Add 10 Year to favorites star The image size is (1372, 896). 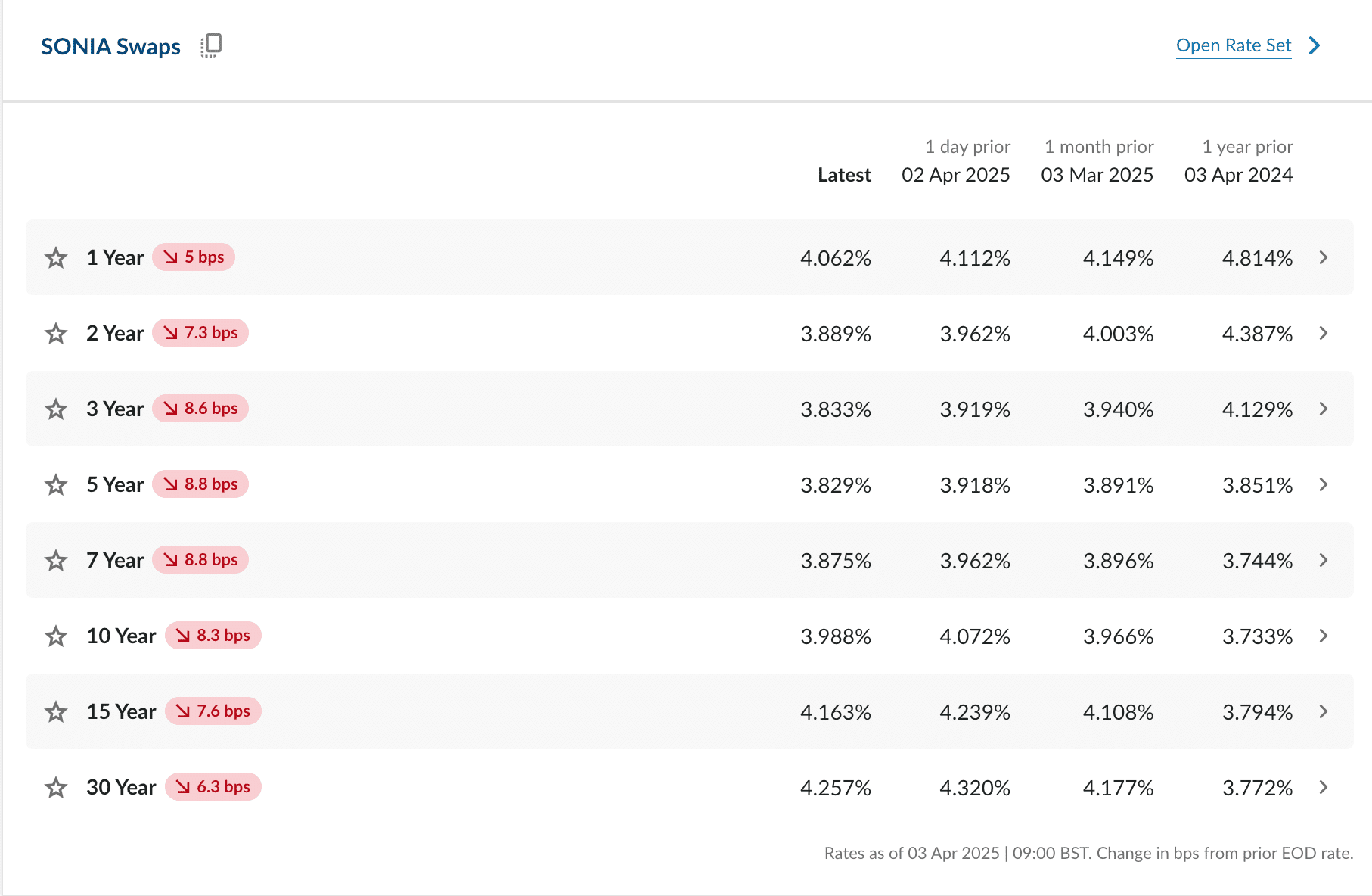coord(56,636)
